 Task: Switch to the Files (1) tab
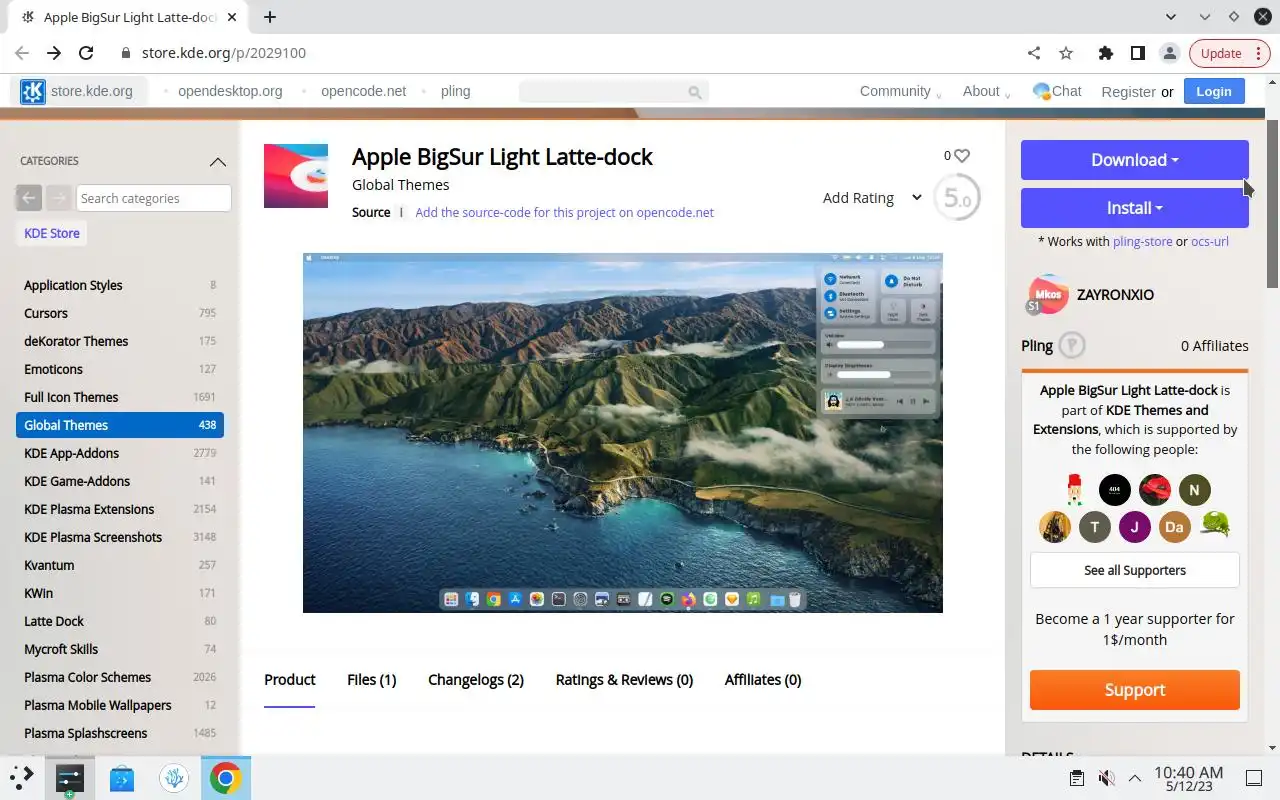pos(372,680)
